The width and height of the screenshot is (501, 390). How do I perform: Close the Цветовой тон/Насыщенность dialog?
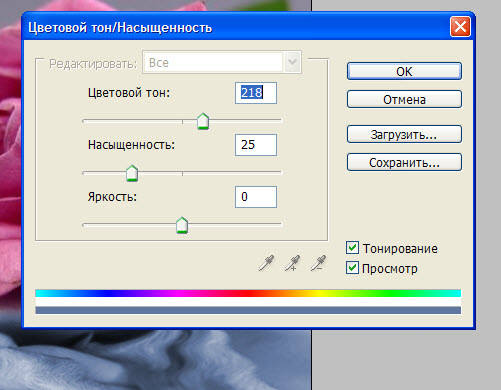click(x=460, y=26)
